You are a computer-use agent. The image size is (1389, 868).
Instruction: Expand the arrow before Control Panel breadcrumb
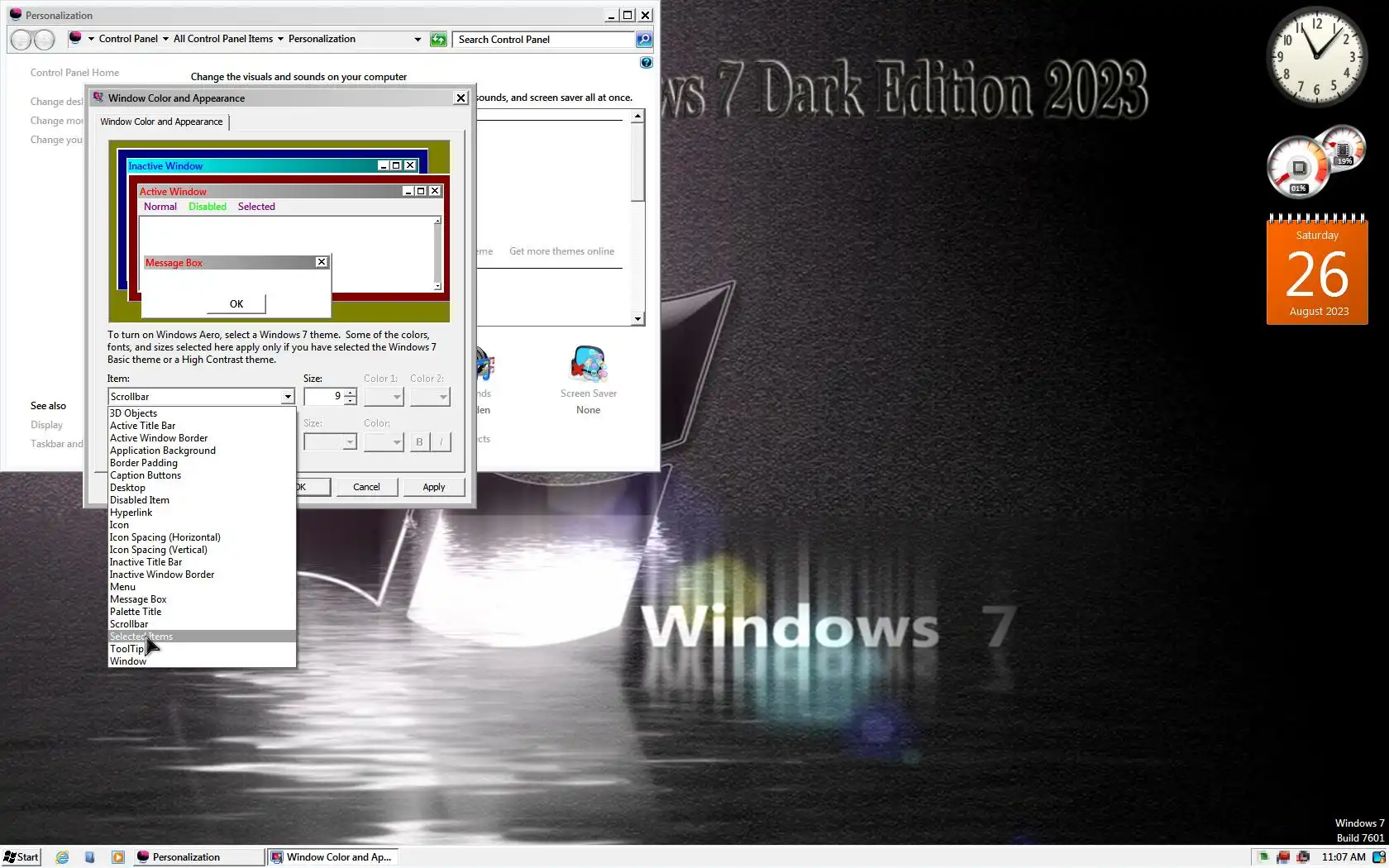click(91, 39)
